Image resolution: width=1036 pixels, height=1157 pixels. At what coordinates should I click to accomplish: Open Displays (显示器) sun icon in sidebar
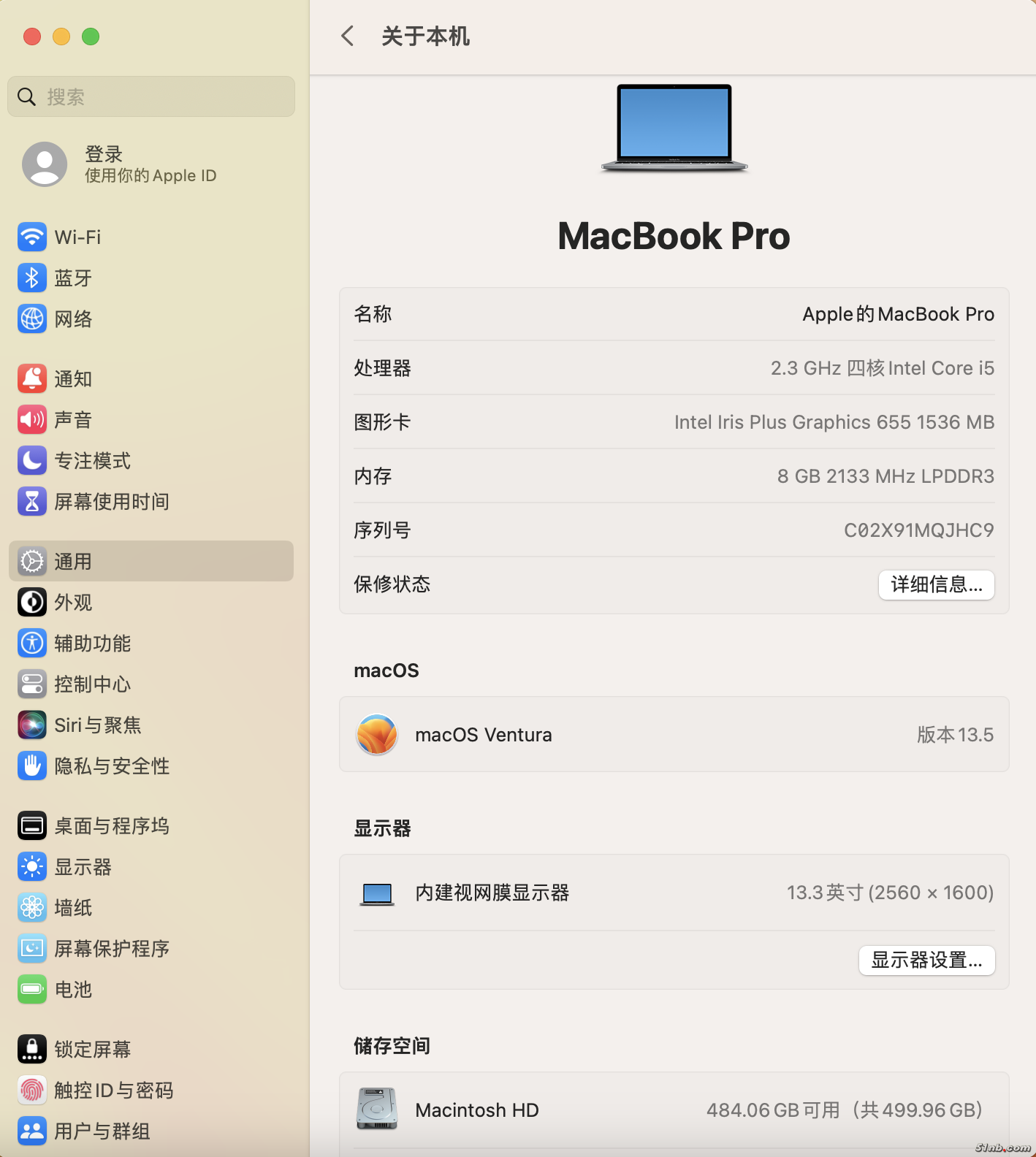[x=32, y=867]
